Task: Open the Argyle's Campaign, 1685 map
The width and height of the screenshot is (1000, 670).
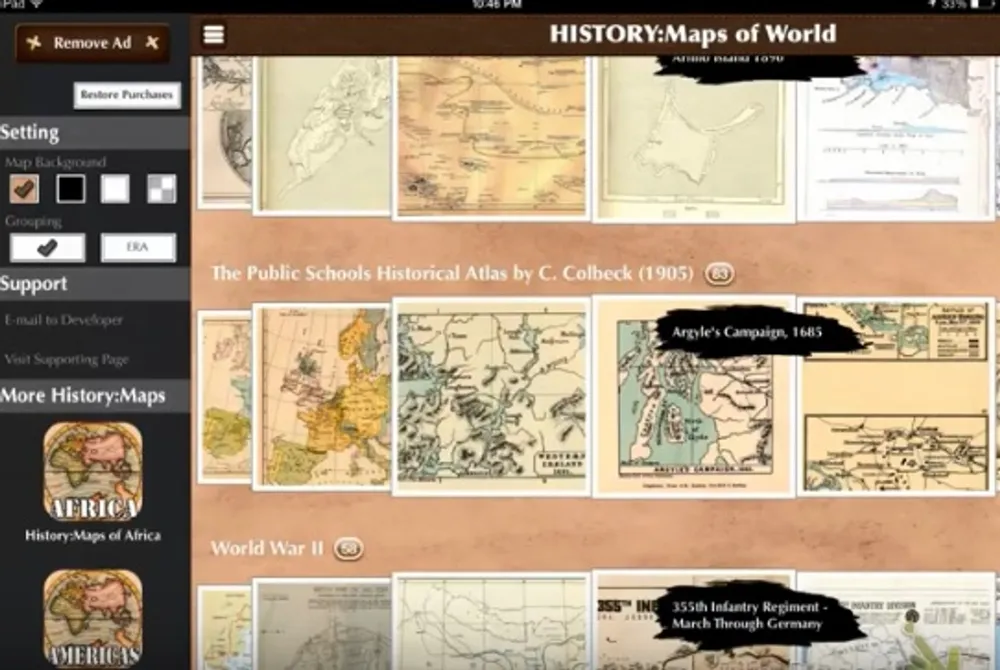Action: coord(694,397)
